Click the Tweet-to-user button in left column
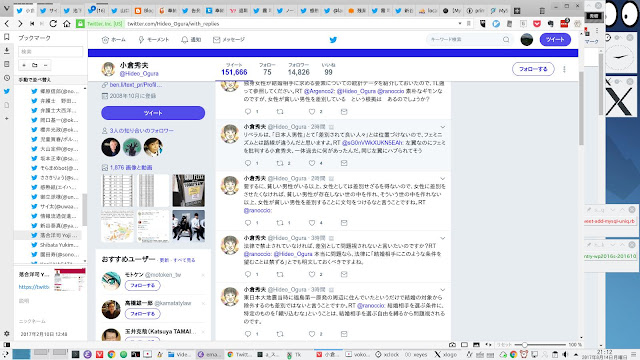This screenshot has height=360, width=640. 153,113
